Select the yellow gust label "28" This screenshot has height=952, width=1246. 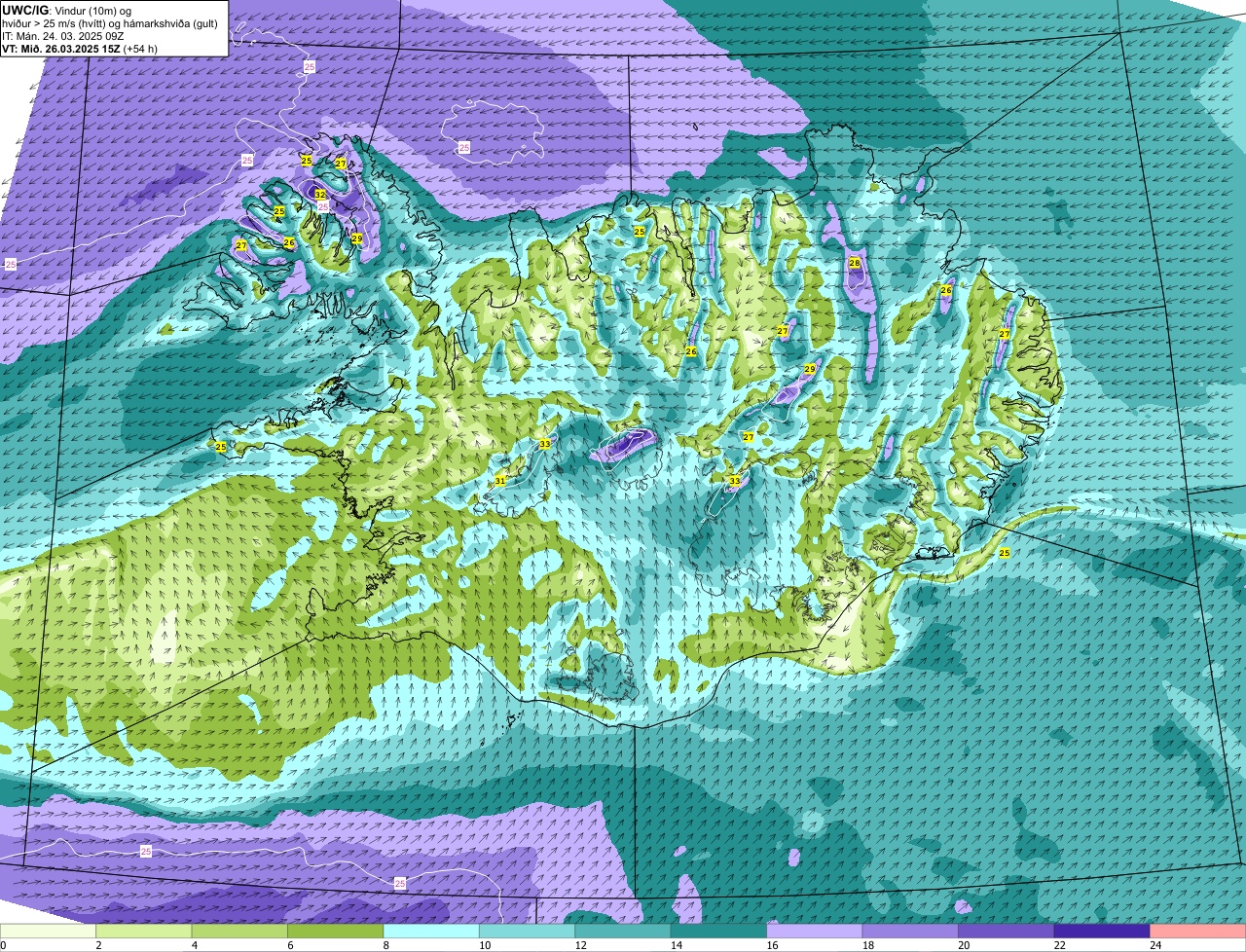pos(855,263)
